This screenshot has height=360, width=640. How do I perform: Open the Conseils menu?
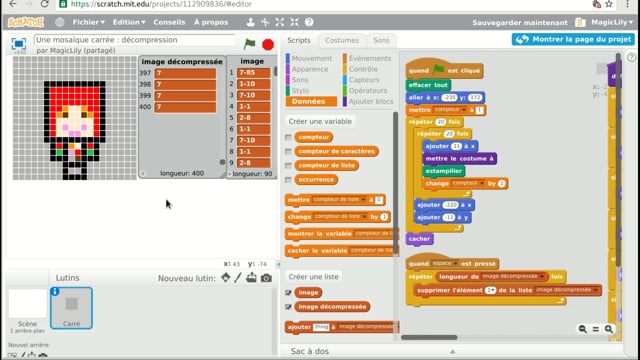(x=169, y=22)
